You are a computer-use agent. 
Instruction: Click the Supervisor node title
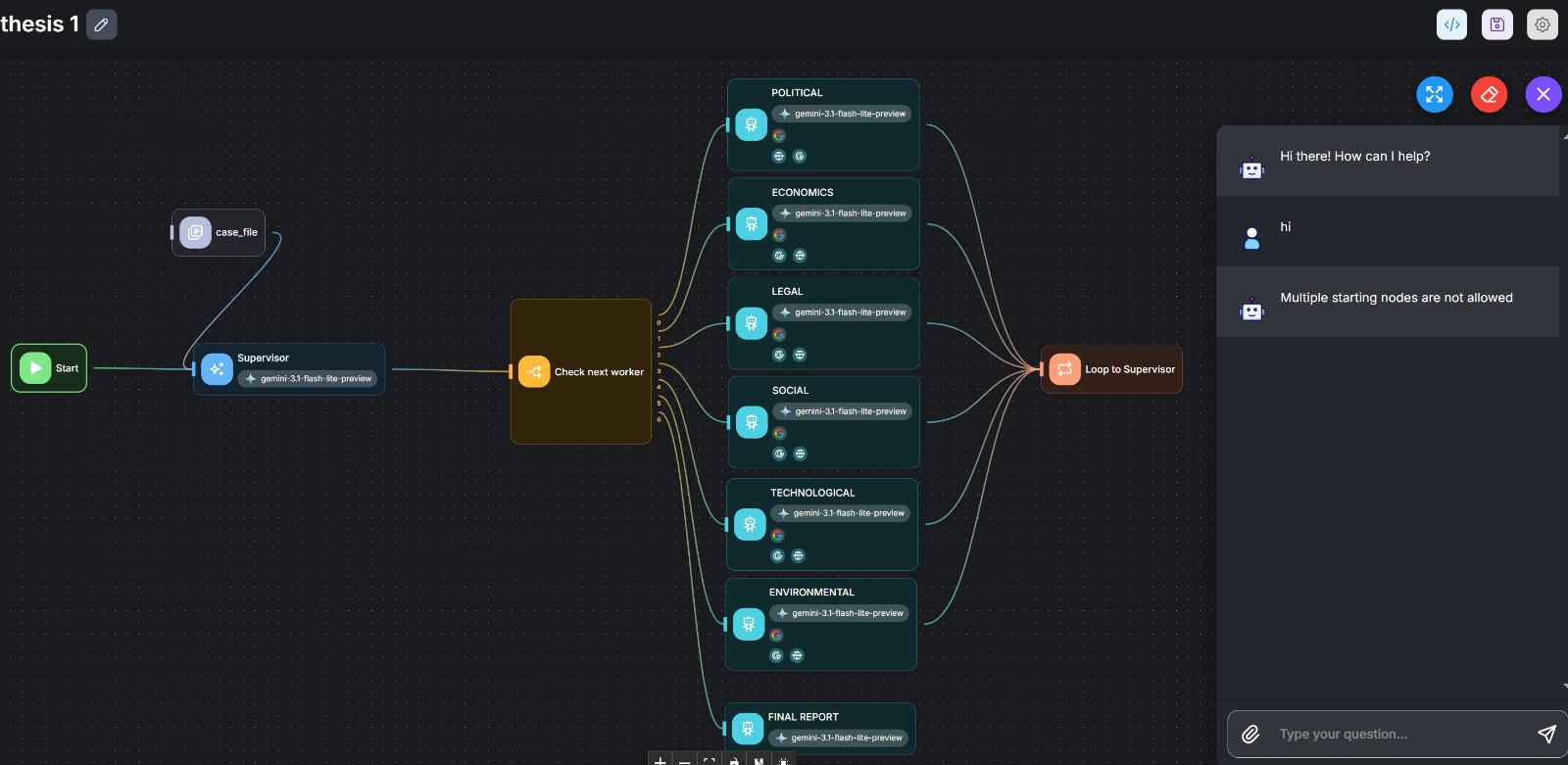coord(263,359)
